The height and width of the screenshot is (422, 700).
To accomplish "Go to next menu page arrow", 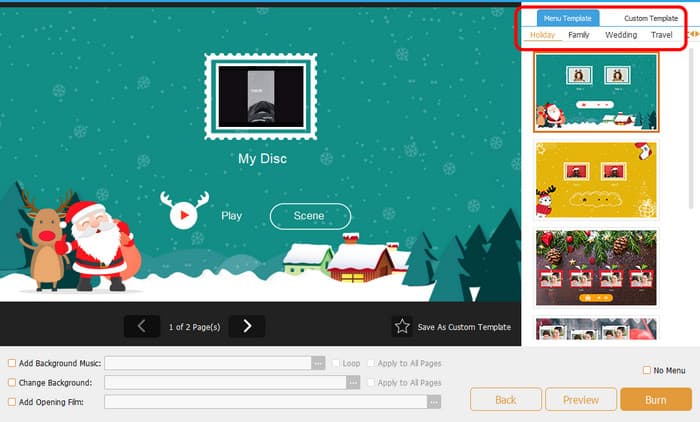I will coord(247,326).
